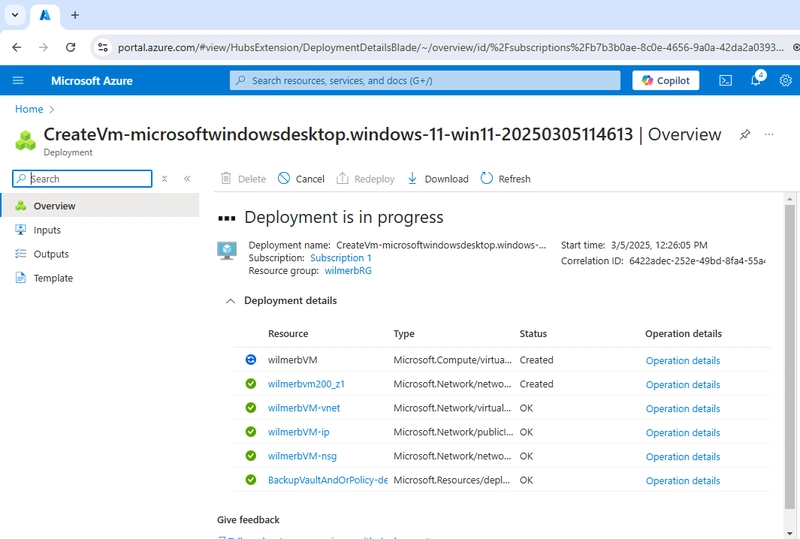Image resolution: width=800 pixels, height=539 pixels.
Task: Open the notifications bell
Action: coord(757,79)
